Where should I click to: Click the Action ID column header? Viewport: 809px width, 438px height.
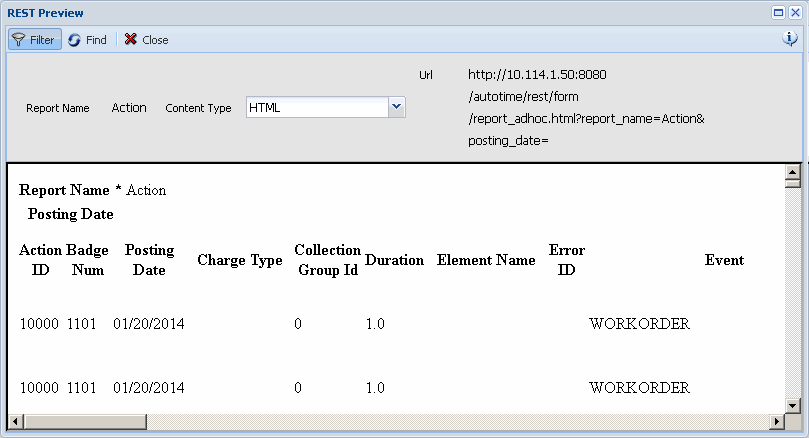[x=40, y=260]
